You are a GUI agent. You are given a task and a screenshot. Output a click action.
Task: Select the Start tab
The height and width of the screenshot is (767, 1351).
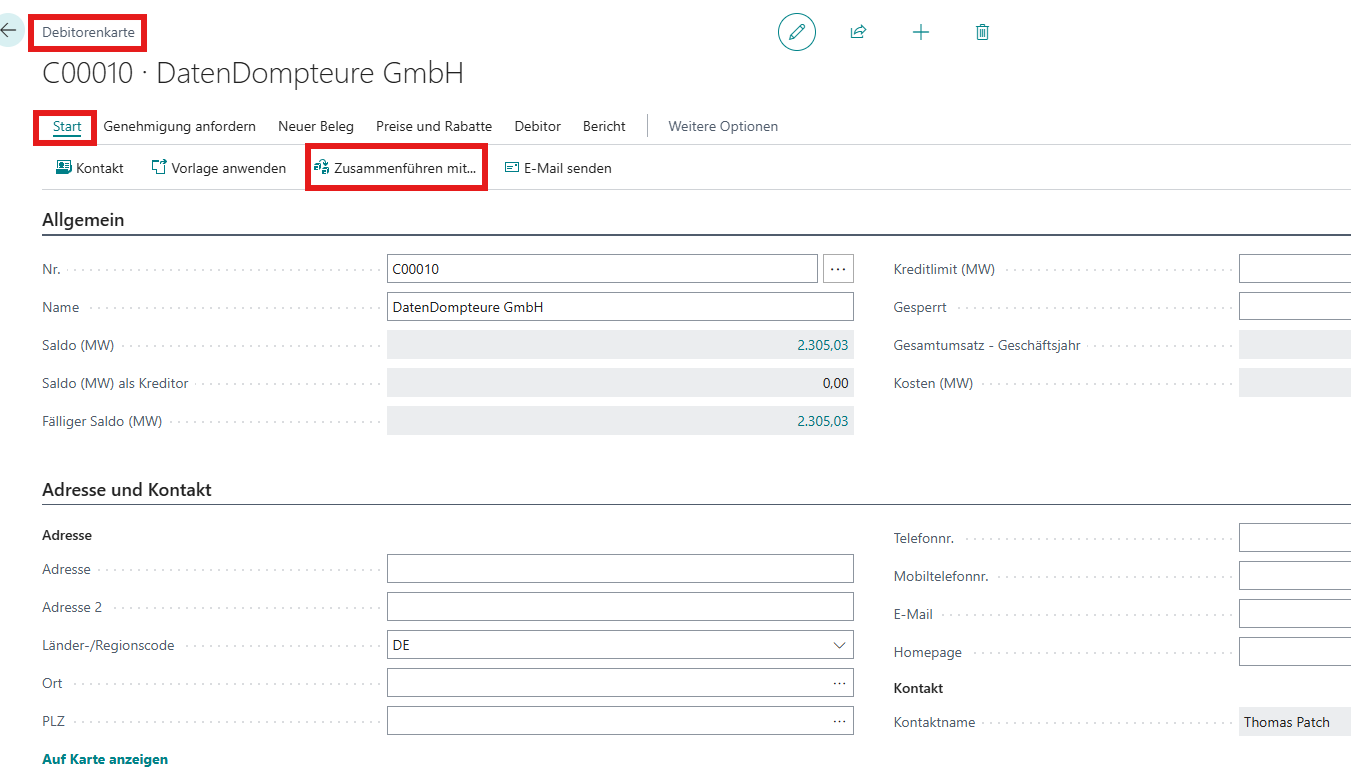67,126
